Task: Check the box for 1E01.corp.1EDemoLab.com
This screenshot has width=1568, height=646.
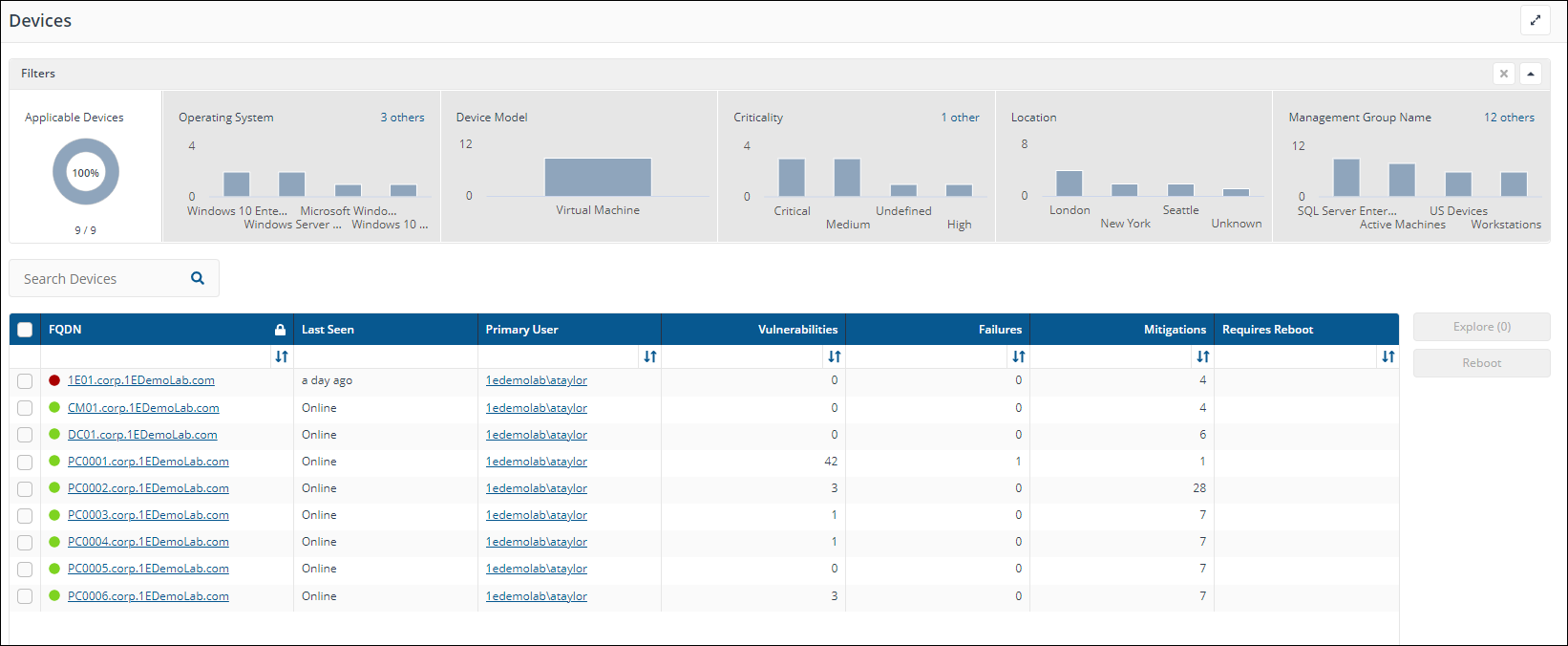Action: (x=25, y=380)
